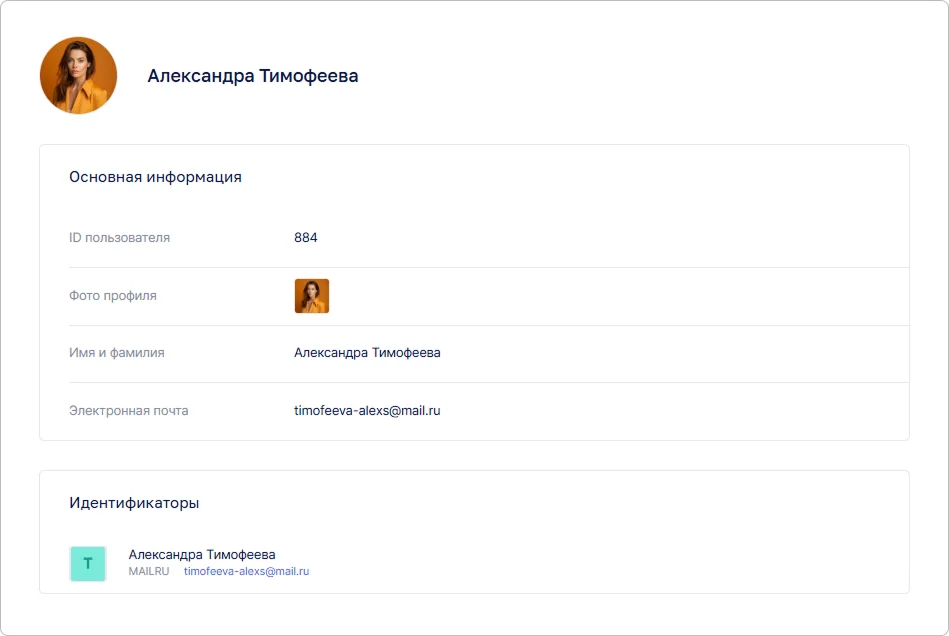Click the divider line under ID пользователя row
Screen dimensions: 949x636
pos(488,267)
